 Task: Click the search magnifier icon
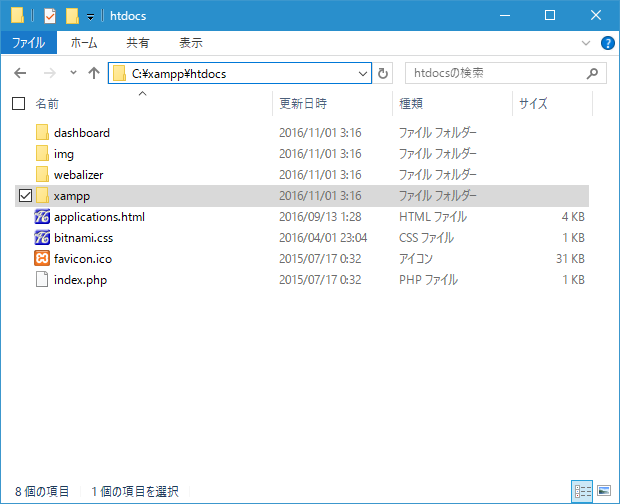tap(592, 73)
